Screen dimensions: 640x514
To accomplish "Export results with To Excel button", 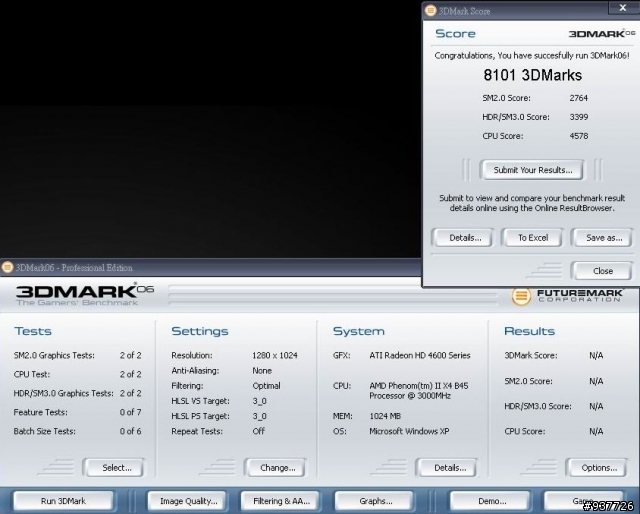I will (x=533, y=238).
